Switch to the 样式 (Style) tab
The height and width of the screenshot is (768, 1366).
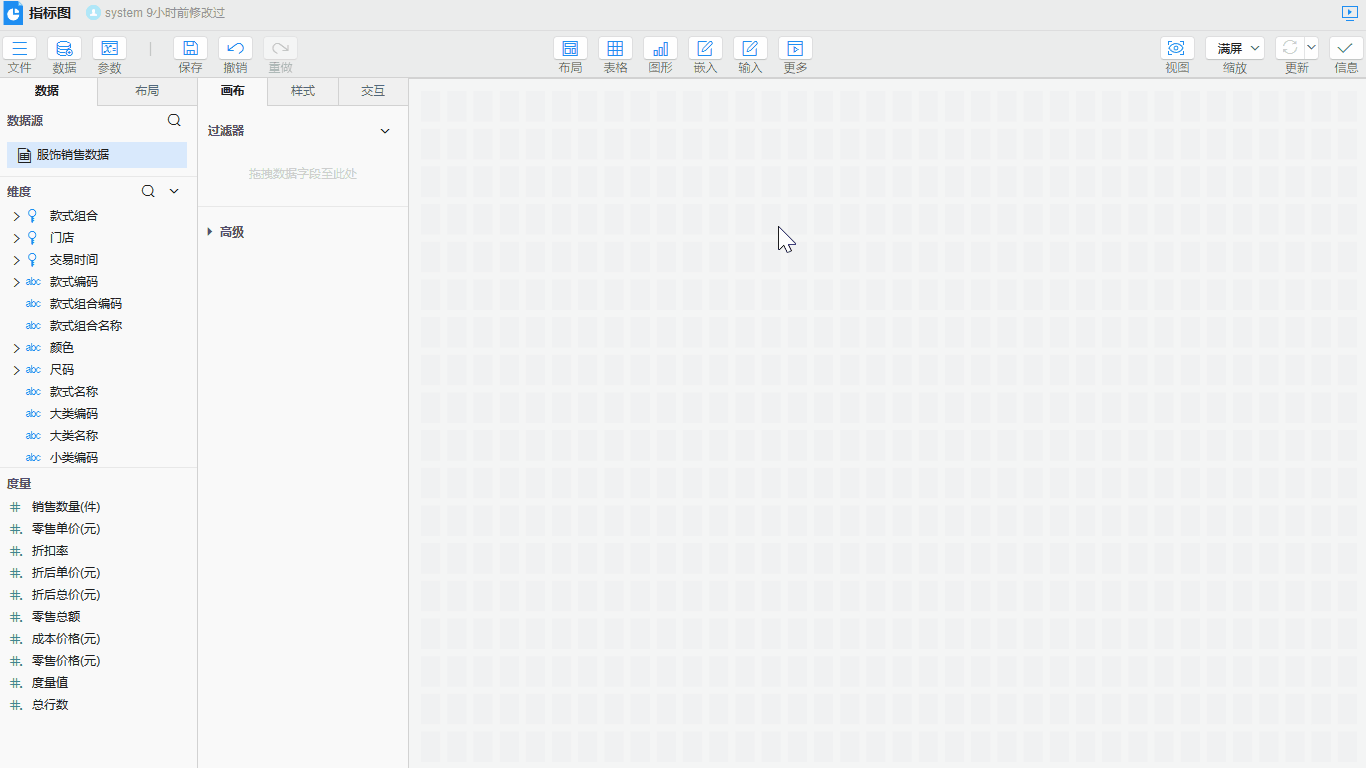pyautogui.click(x=303, y=91)
